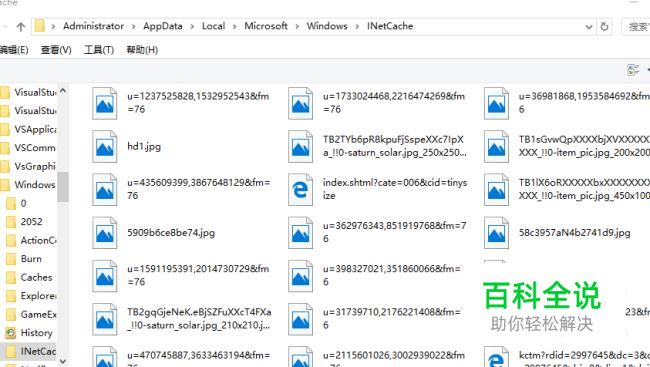
Task: Open the address bar history dropdown
Action: [589, 27]
